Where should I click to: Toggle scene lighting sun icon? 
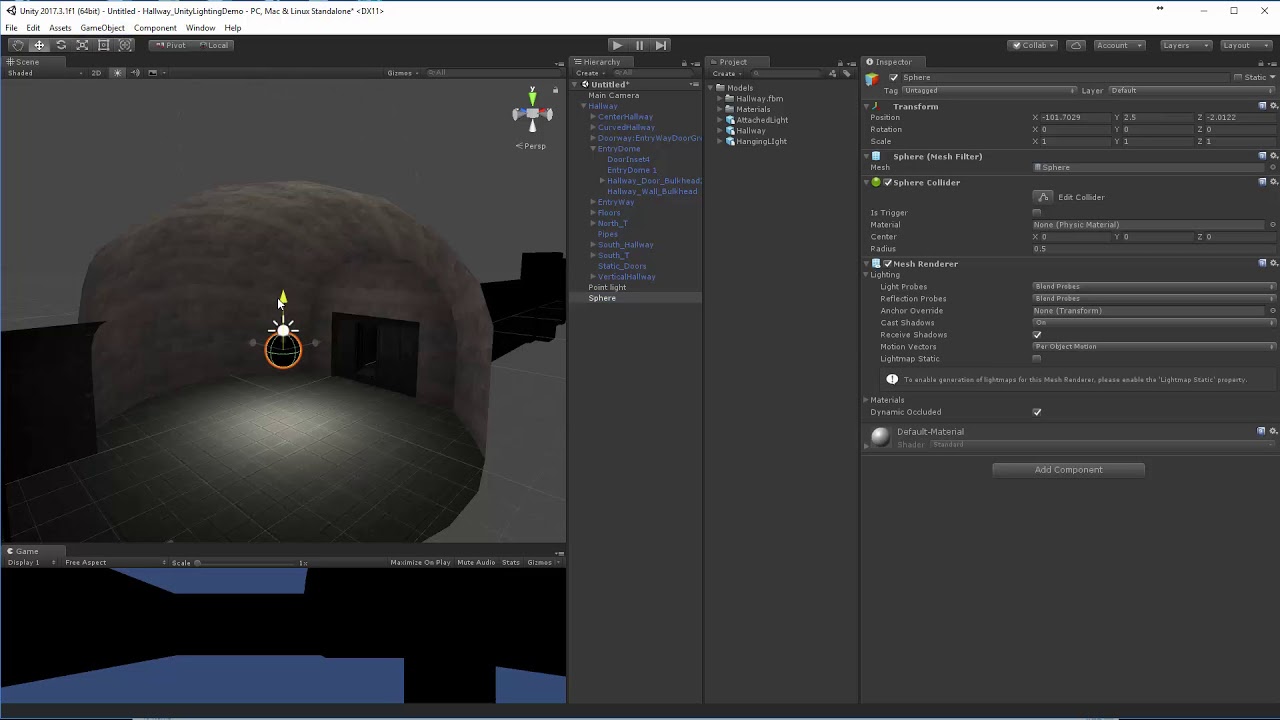118,73
